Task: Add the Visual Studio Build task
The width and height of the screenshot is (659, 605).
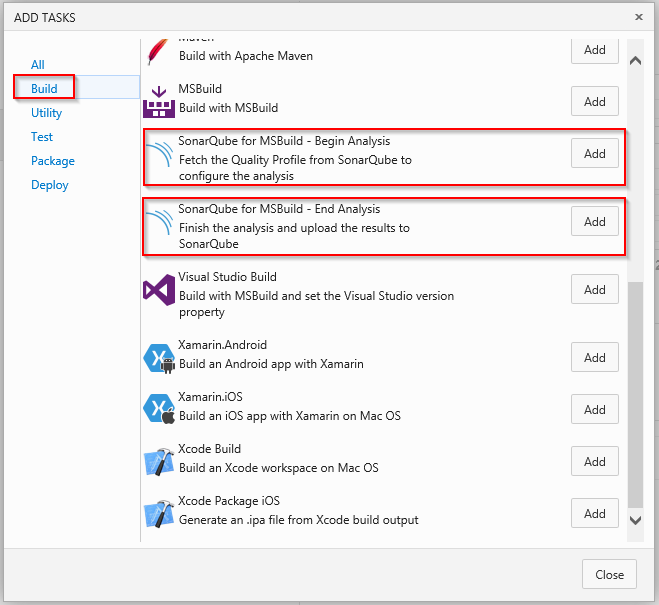Action: click(x=595, y=290)
